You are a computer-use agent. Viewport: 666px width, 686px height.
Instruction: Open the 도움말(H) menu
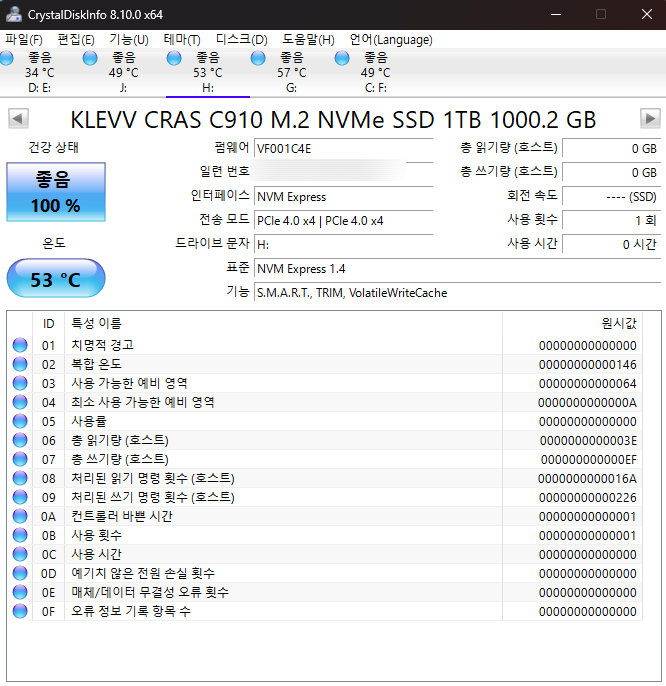[x=308, y=40]
